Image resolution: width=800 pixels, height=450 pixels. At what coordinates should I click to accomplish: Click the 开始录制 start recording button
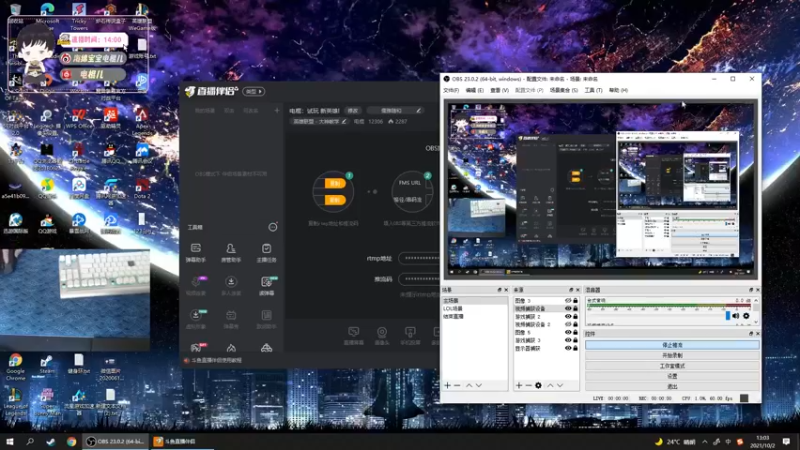[x=672, y=356]
